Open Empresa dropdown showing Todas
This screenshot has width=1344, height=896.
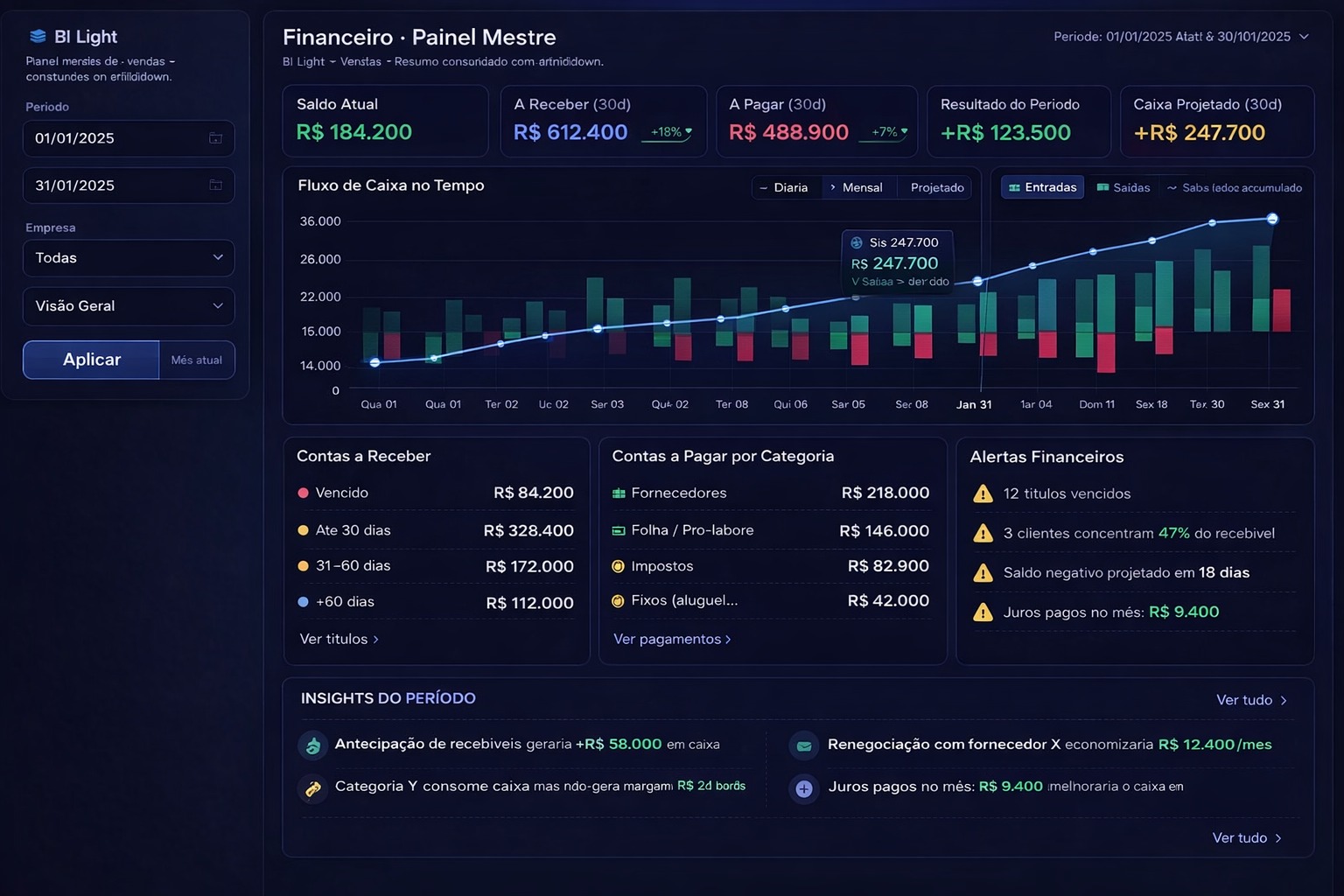coord(129,258)
